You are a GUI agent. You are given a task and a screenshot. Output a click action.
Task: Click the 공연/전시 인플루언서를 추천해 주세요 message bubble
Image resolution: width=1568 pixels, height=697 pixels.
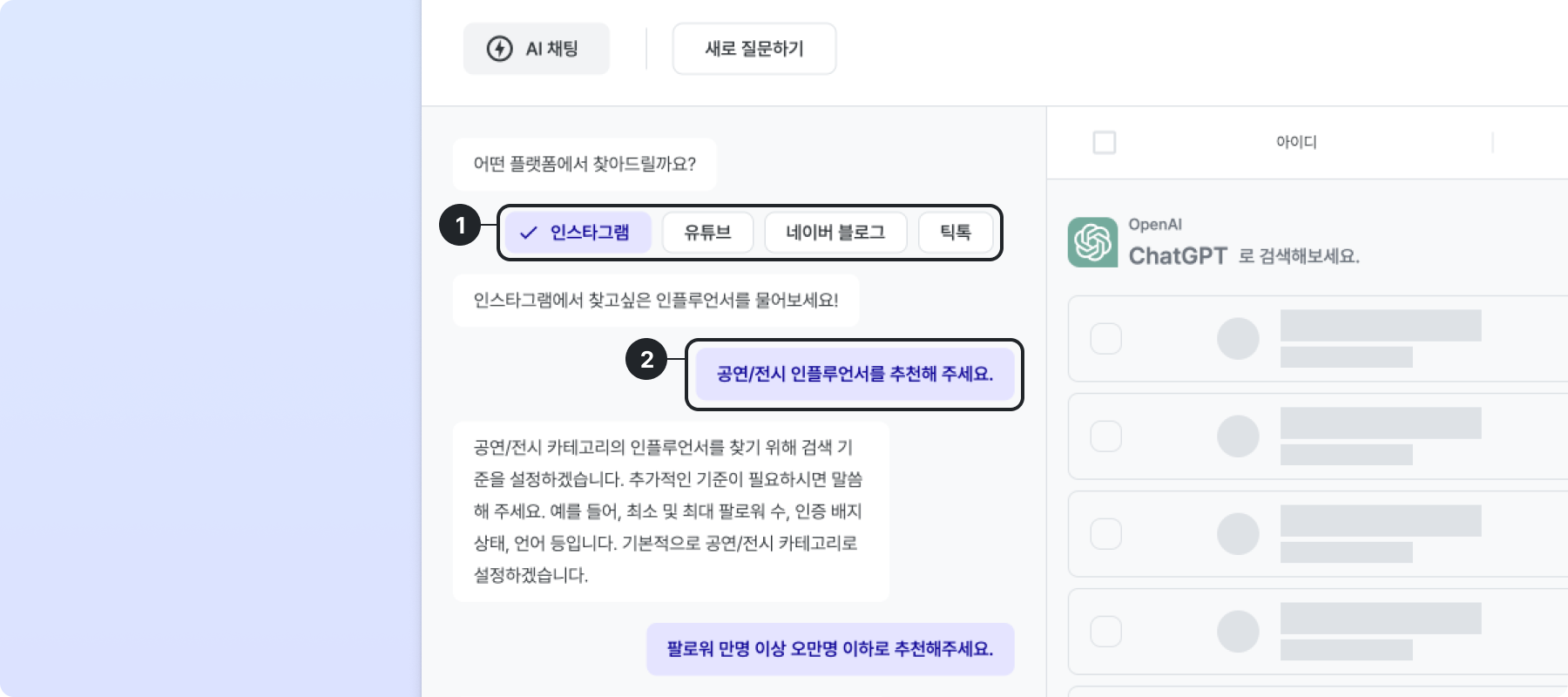coord(855,375)
